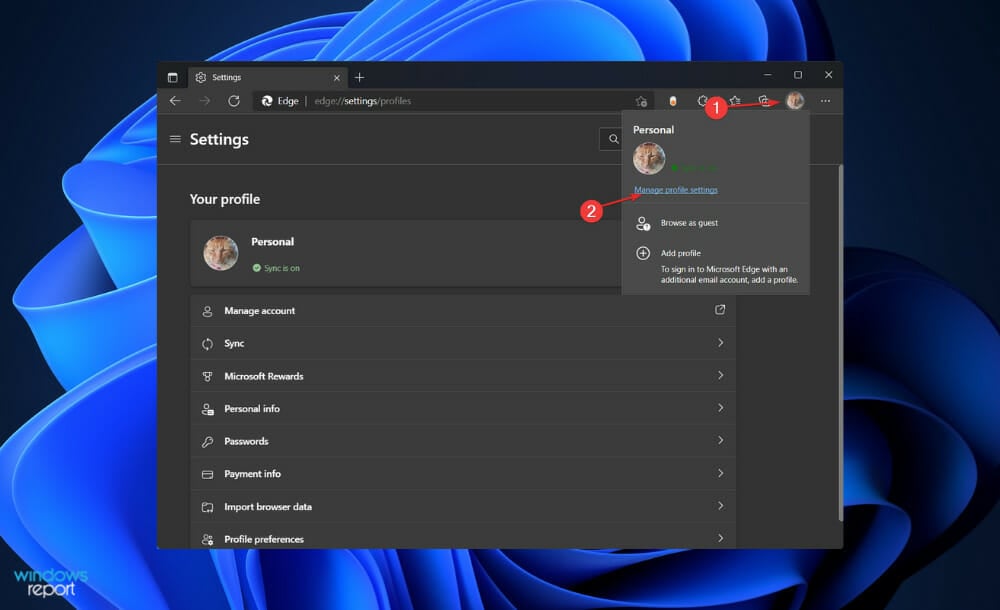1000x610 pixels.
Task: Click the Import browser data icon
Action: click(207, 507)
